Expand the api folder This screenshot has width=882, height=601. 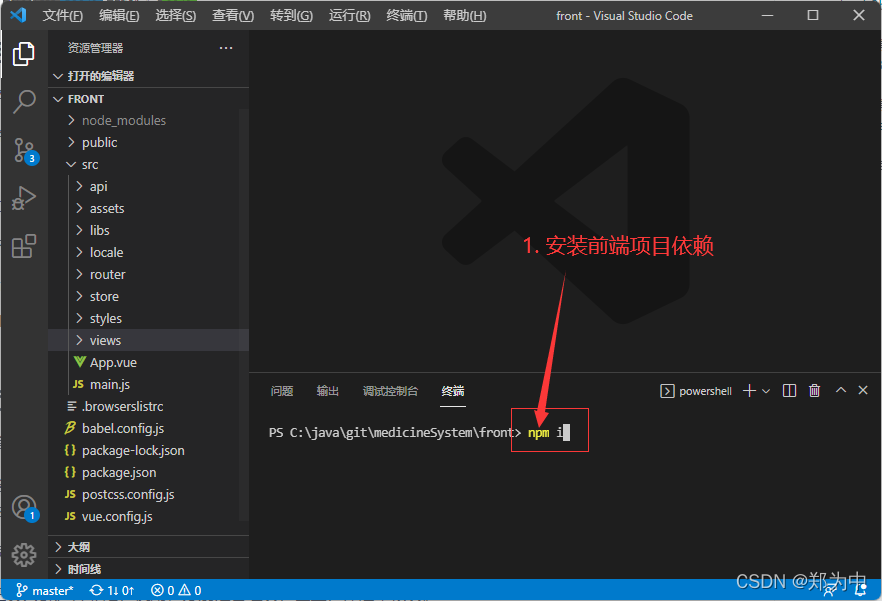click(148, 186)
